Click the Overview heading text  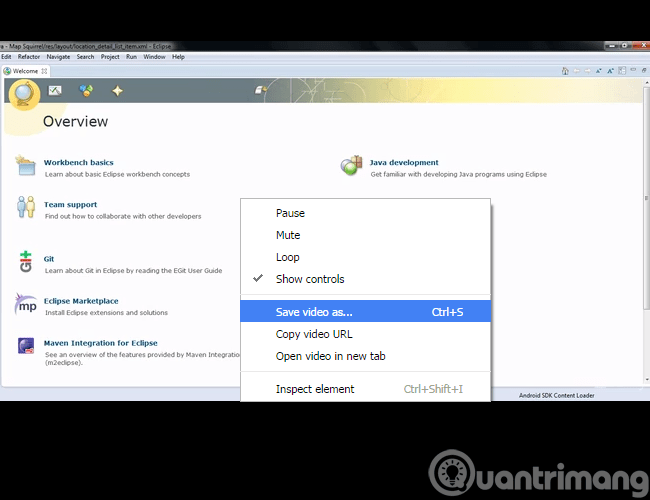75,121
